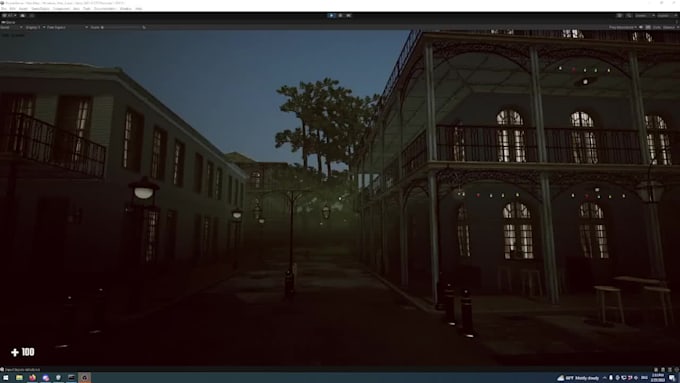The height and width of the screenshot is (383, 680).
Task: Click the console message in status bar
Action: tap(22, 370)
